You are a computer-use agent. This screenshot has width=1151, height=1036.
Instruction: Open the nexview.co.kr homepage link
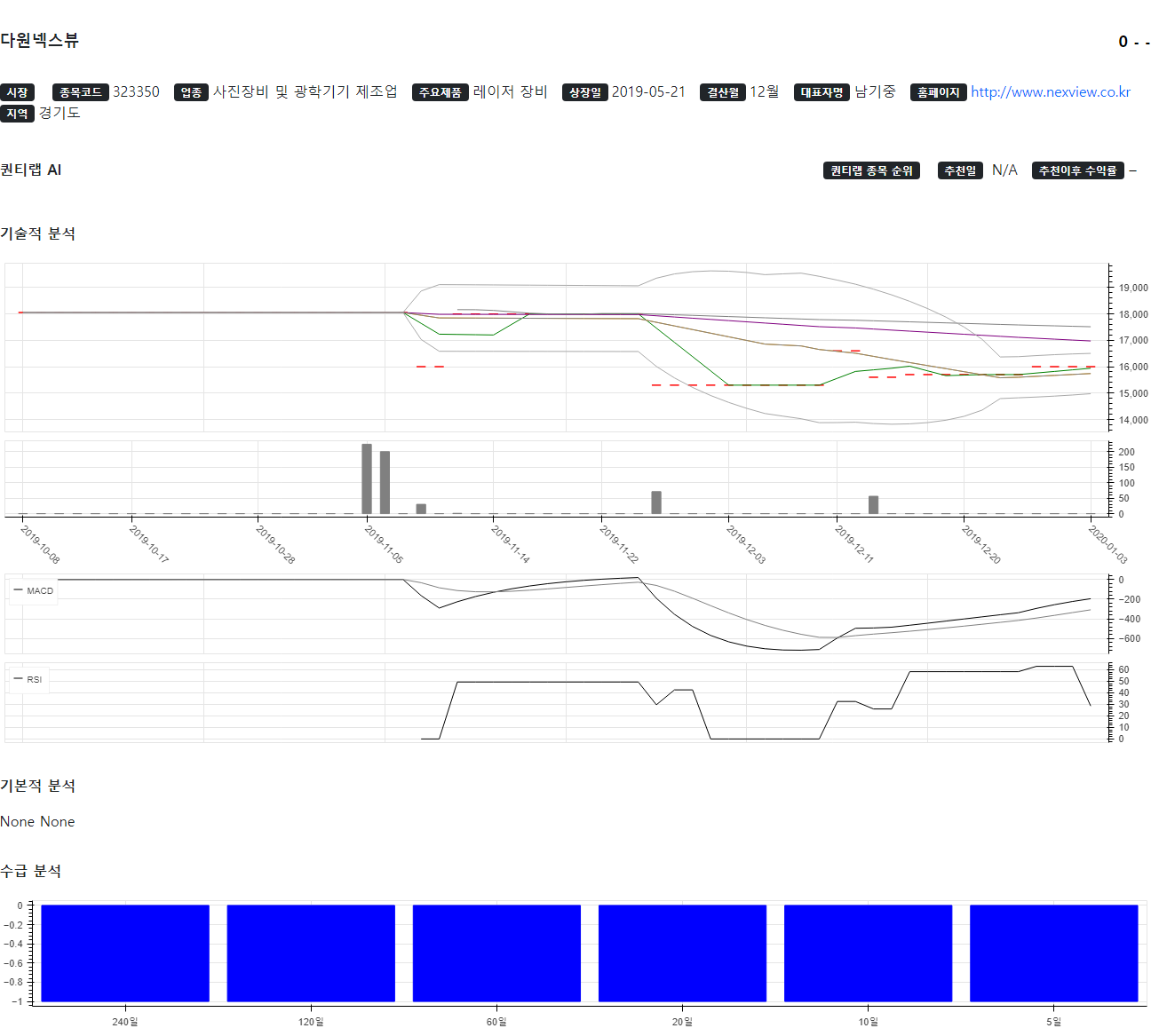pyautogui.click(x=1051, y=92)
